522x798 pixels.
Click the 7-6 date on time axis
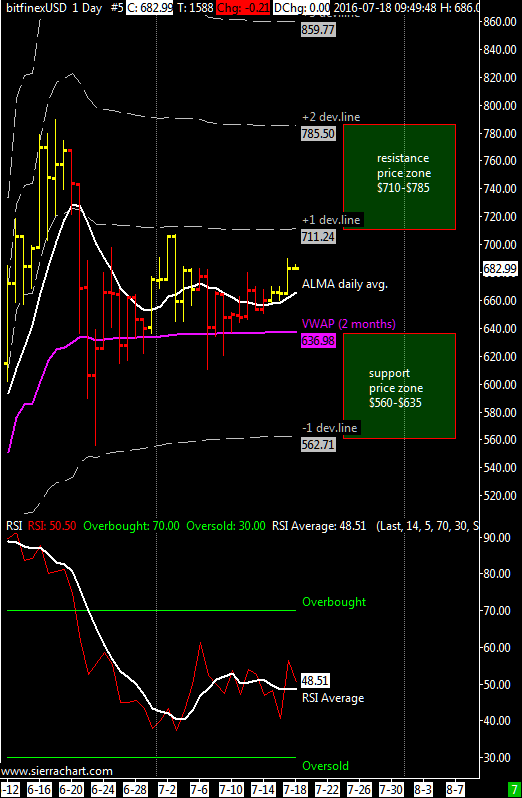pos(199,788)
